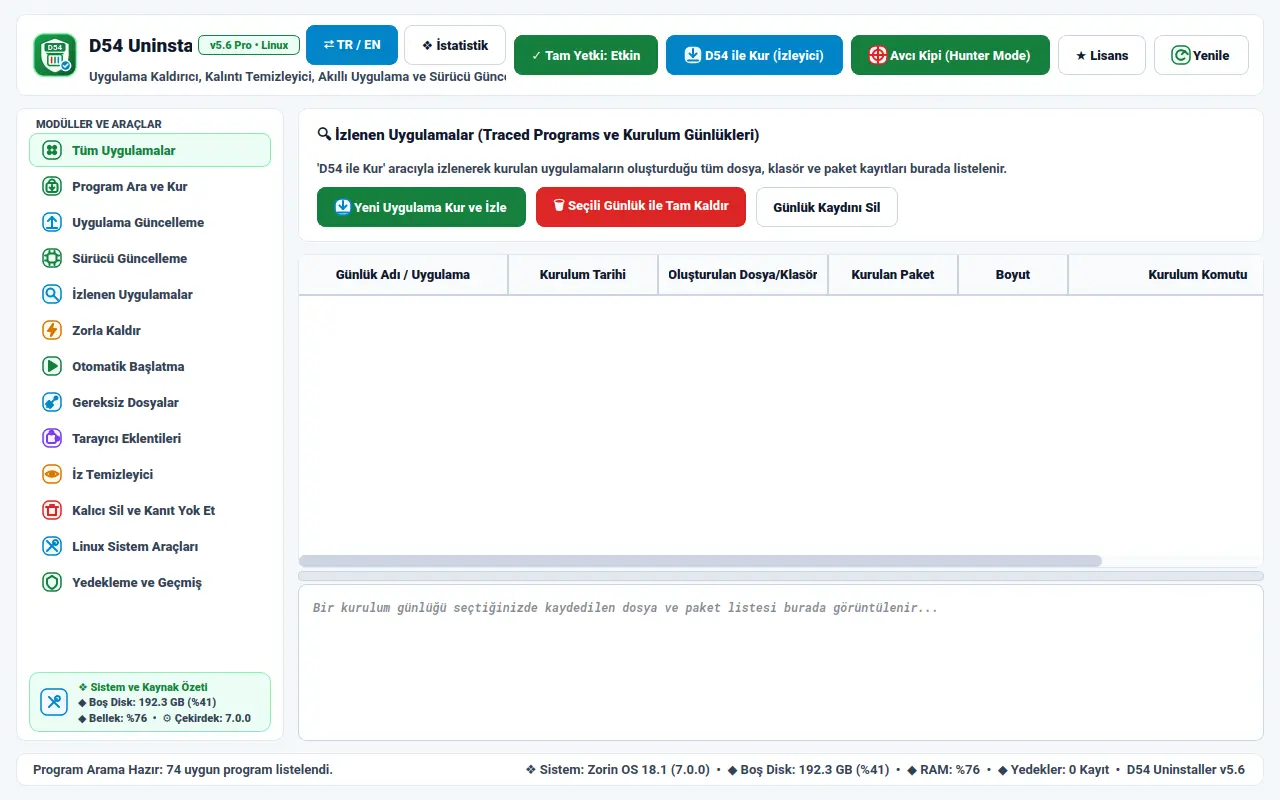Image resolution: width=1280 pixels, height=800 pixels.
Task: Click the Yedekleme ve Geçmiş shield icon
Action: [52, 582]
